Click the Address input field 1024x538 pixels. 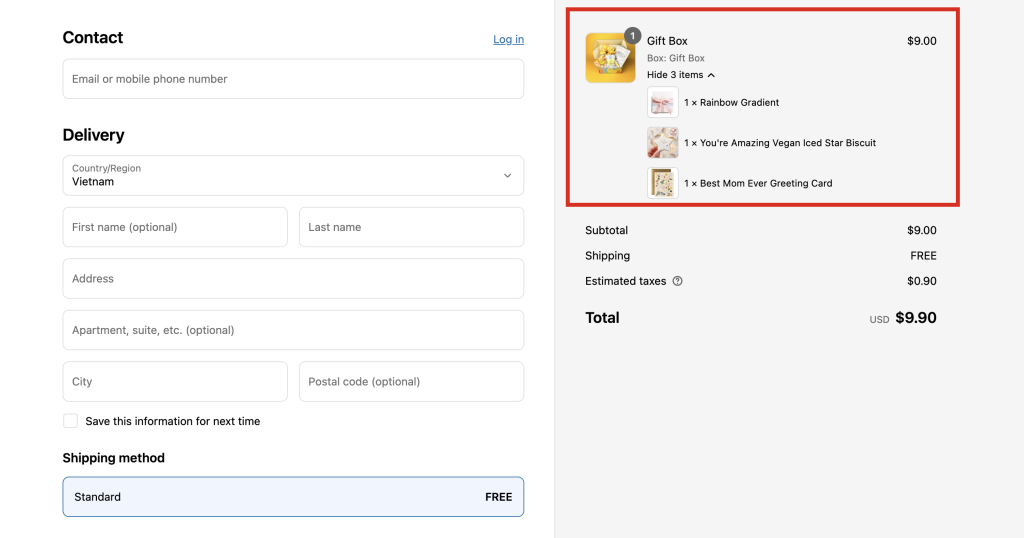click(x=293, y=279)
